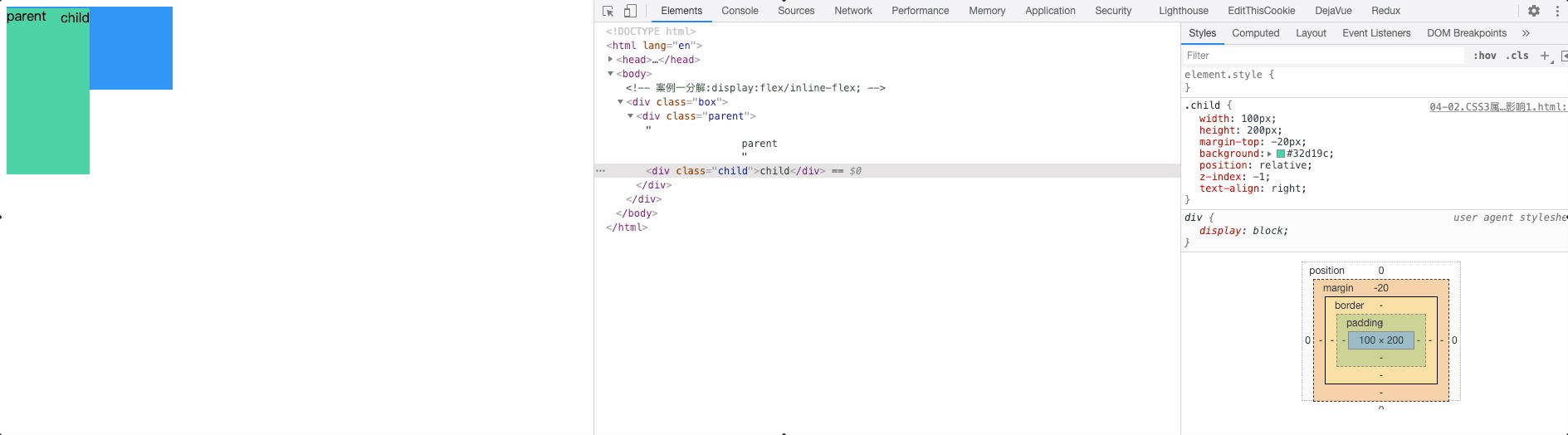
Task: Open the Computed styles tab
Action: tap(1255, 33)
